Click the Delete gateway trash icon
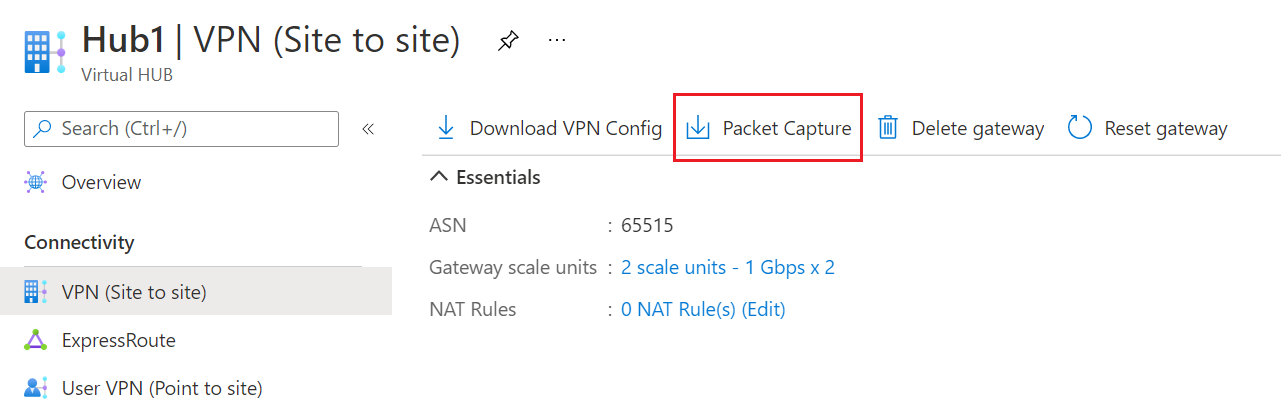Image resolution: width=1281 pixels, height=406 pixels. click(x=887, y=128)
